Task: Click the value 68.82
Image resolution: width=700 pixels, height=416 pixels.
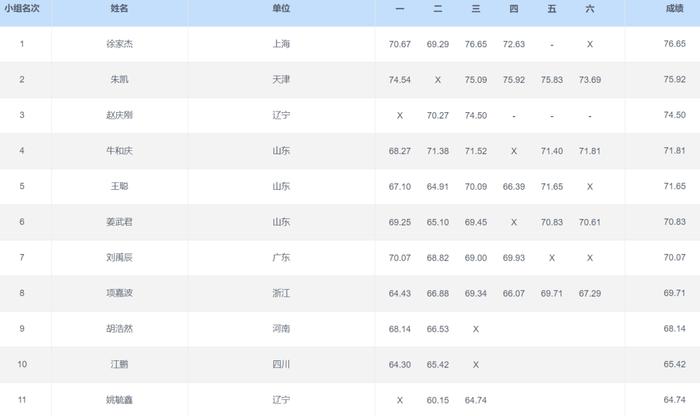Action: pyautogui.click(x=438, y=258)
